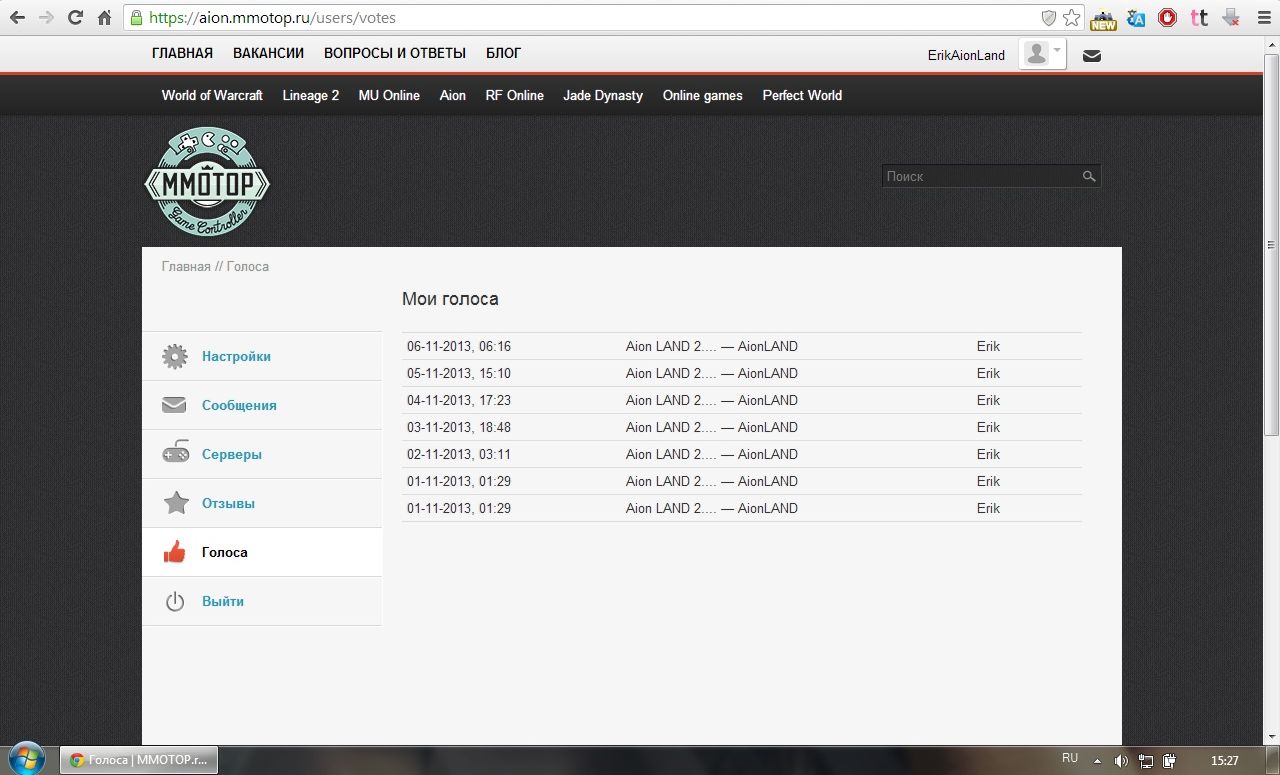1280x775 pixels.
Task: Select Perfect World in game navigation
Action: click(802, 95)
